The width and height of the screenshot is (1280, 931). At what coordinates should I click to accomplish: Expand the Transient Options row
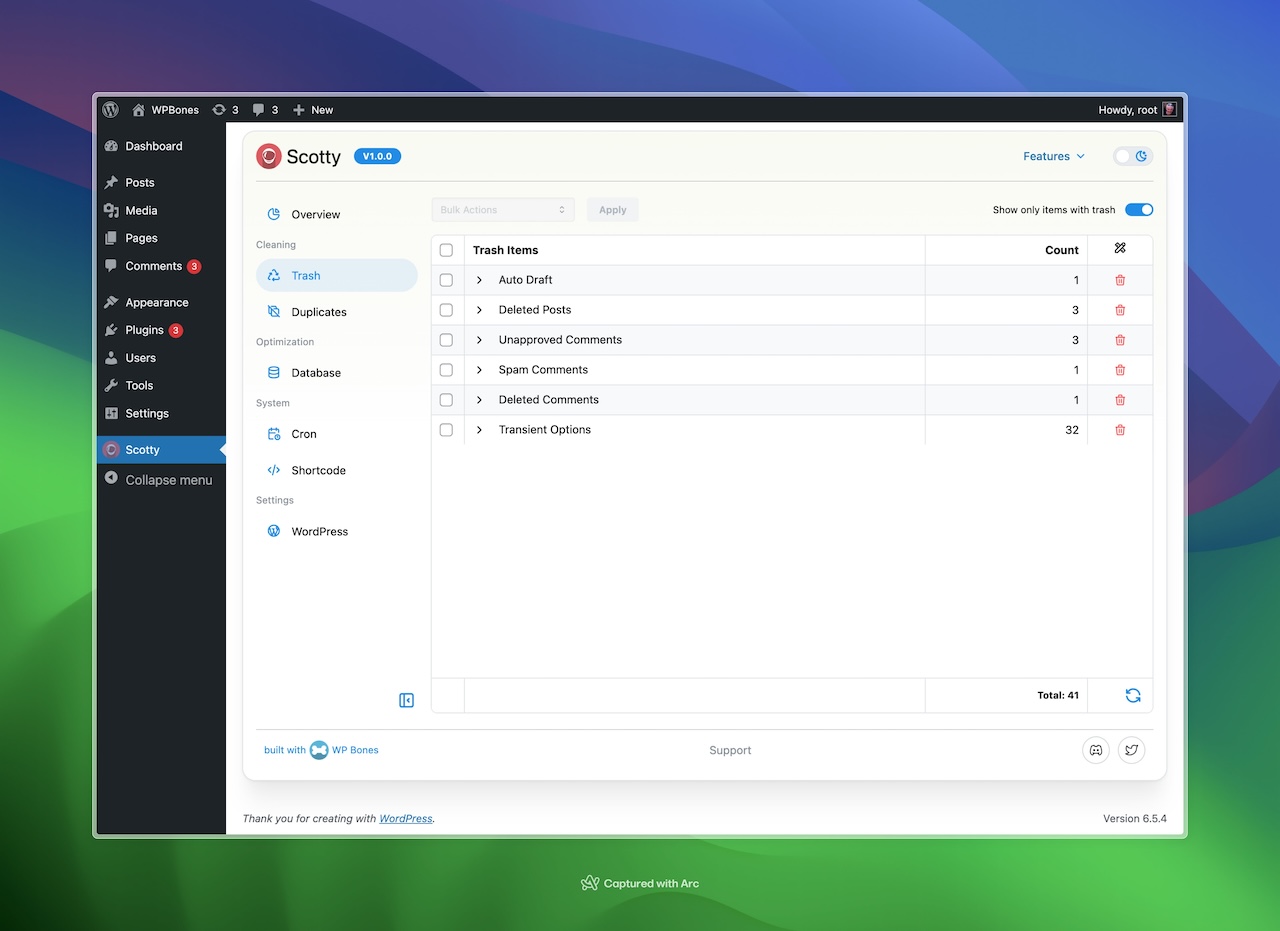tap(479, 430)
